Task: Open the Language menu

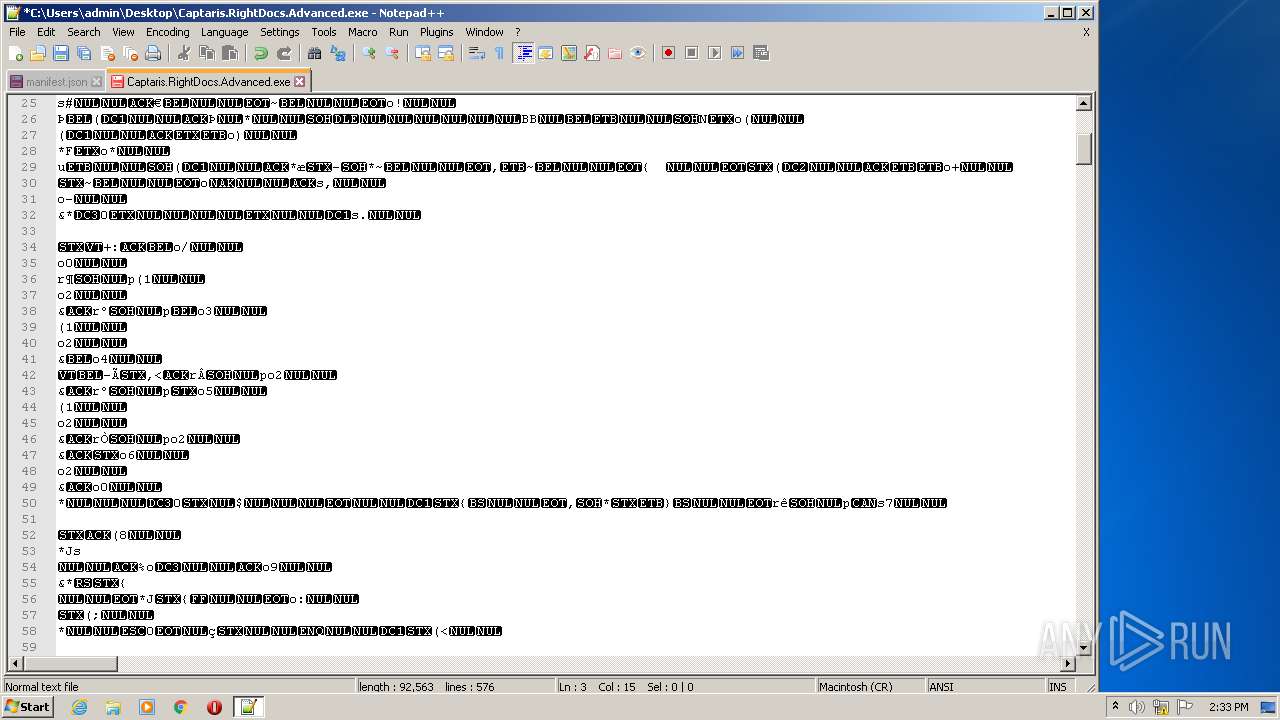Action: (224, 32)
